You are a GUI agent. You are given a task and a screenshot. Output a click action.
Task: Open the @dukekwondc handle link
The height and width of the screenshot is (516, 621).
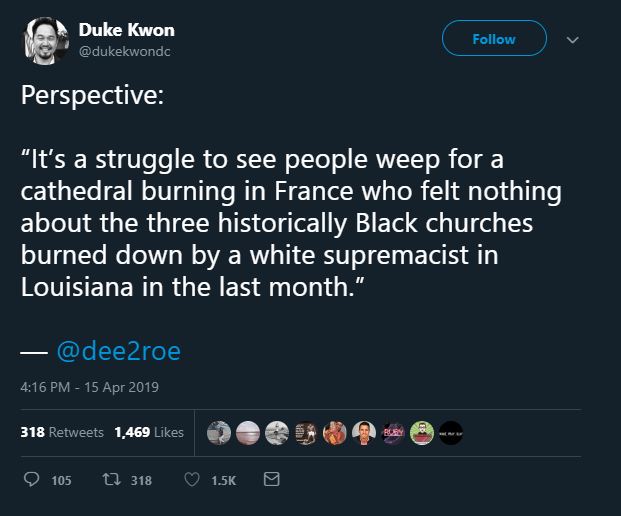point(125,51)
